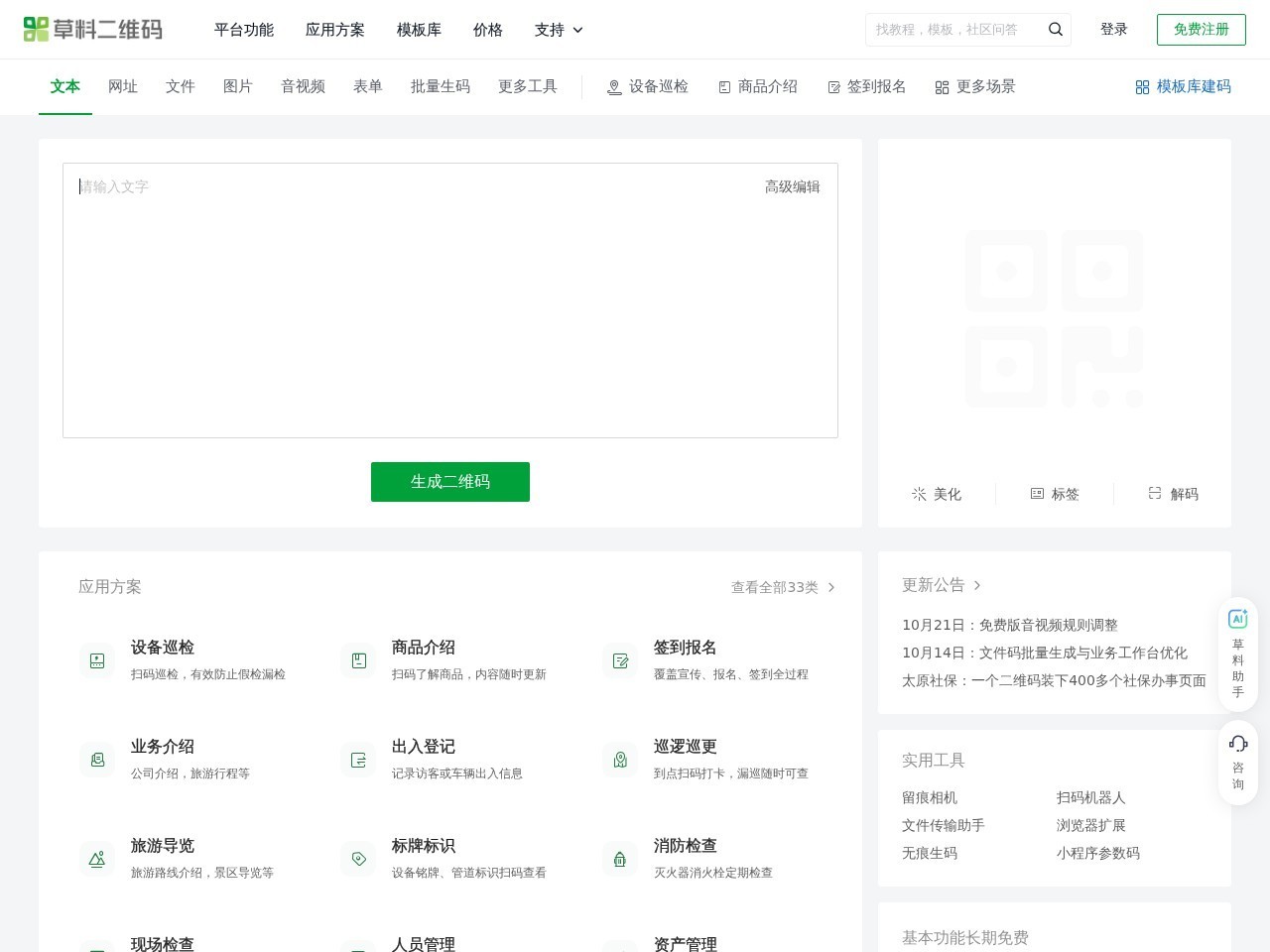Open the 模板库 menu item
1270x952 pixels.
[419, 30]
